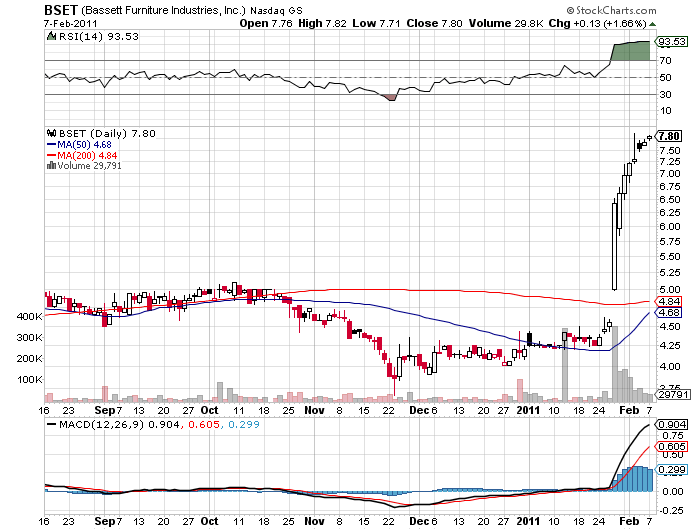Click the 0.904 MACD value tag on the right axis
This screenshot has width=700, height=530.
(x=672, y=425)
